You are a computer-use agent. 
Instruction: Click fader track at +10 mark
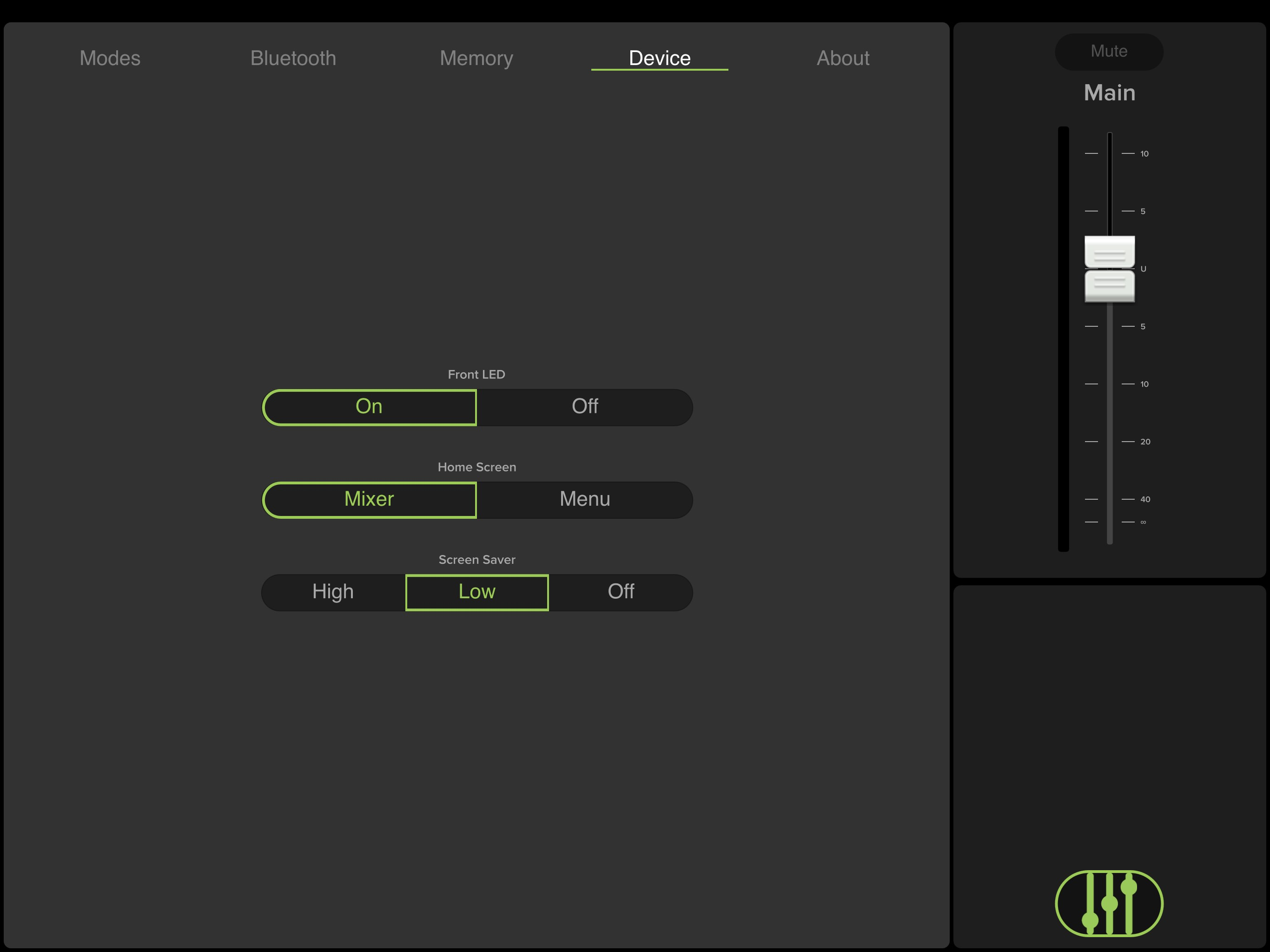1109,153
